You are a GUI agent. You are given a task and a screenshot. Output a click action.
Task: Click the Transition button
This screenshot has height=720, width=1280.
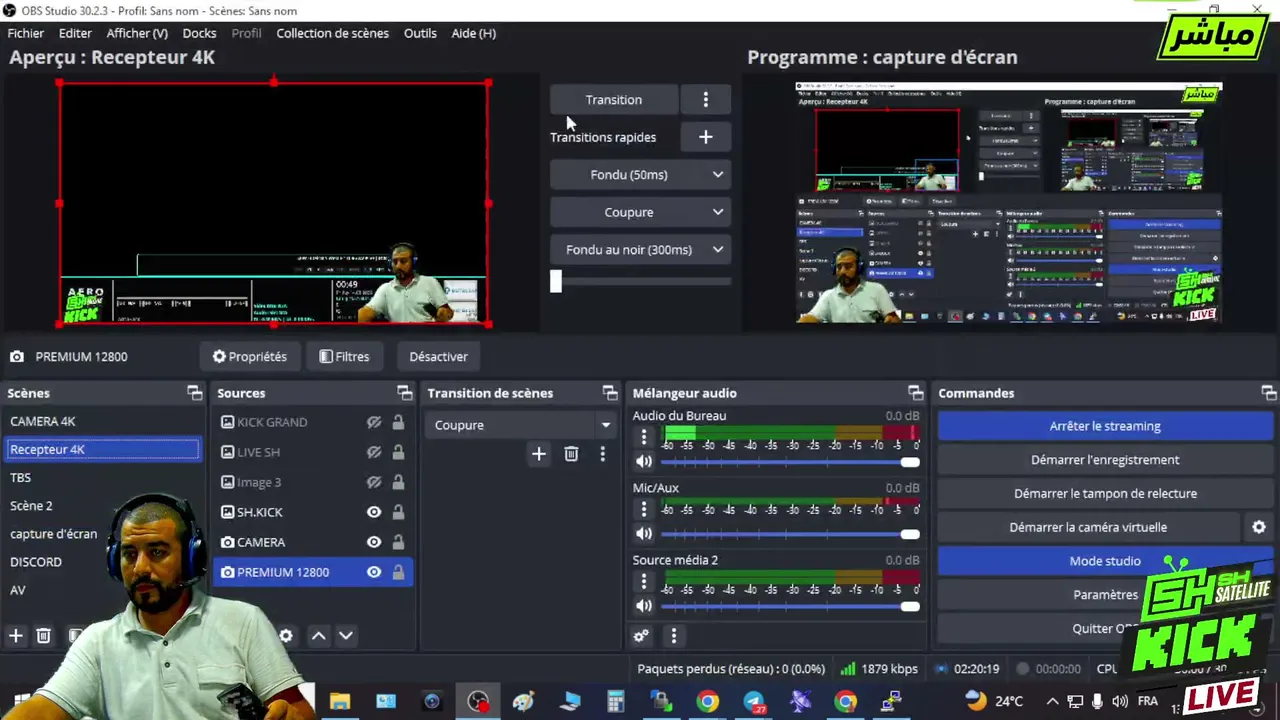(x=614, y=100)
